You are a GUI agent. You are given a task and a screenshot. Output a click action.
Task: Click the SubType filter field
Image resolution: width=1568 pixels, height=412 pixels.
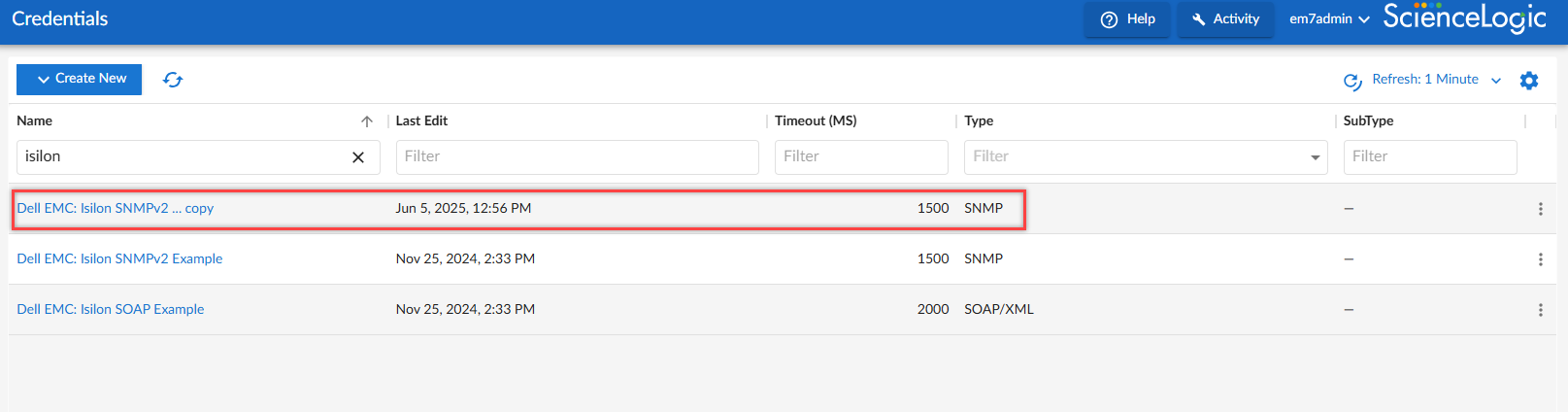point(1430,157)
